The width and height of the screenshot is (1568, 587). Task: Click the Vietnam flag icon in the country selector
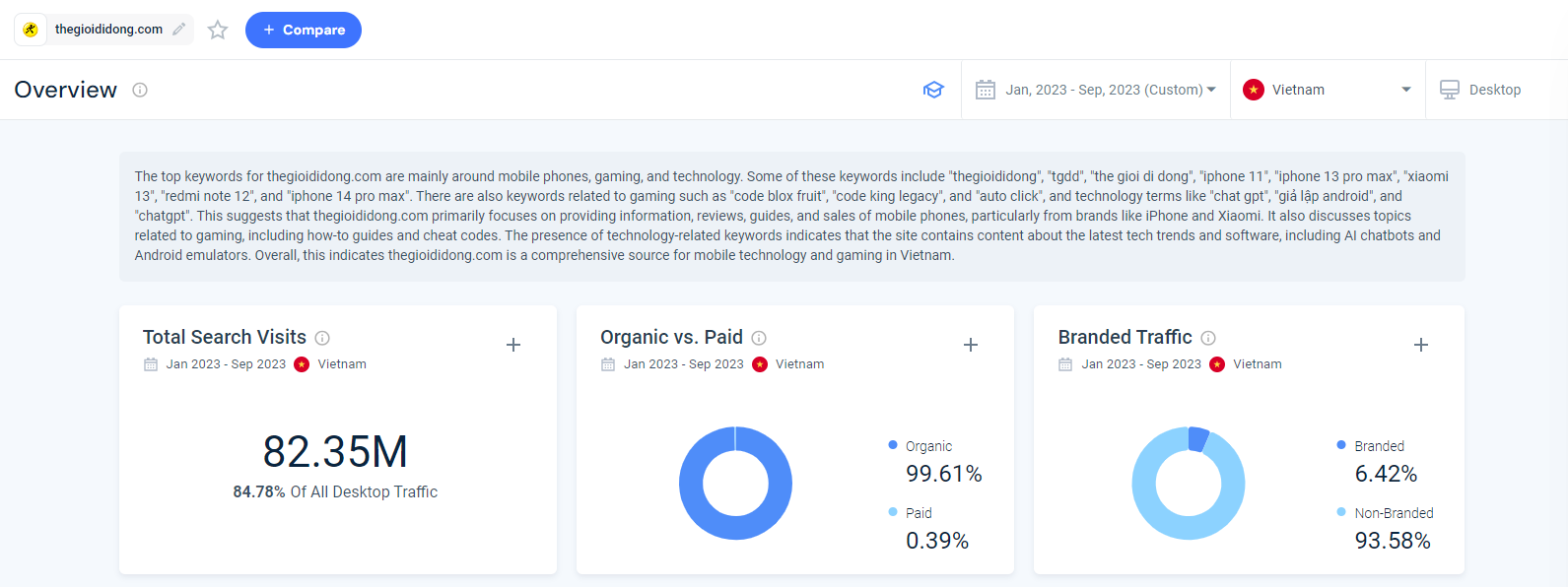[1254, 90]
